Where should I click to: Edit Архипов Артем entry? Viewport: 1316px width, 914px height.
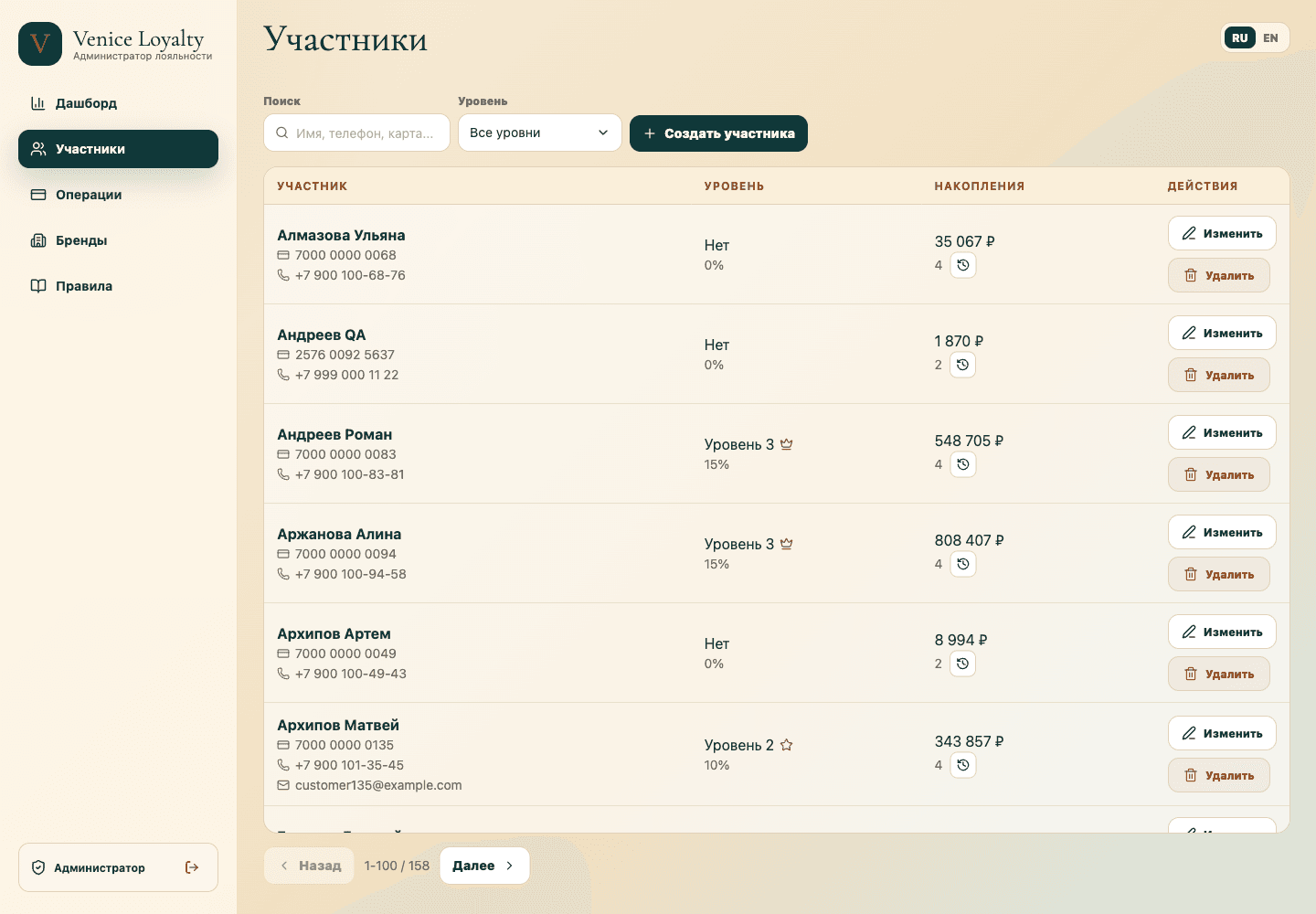[x=1222, y=632]
